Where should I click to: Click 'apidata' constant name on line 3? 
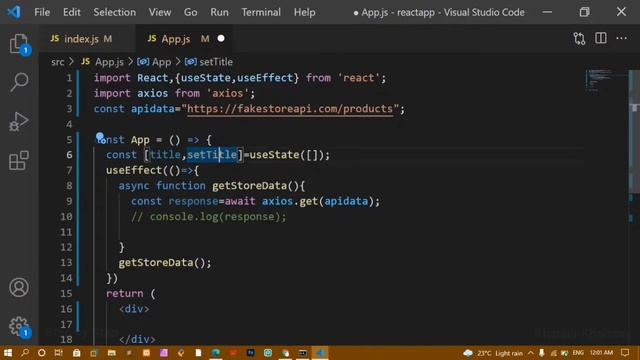pyautogui.click(x=153, y=109)
